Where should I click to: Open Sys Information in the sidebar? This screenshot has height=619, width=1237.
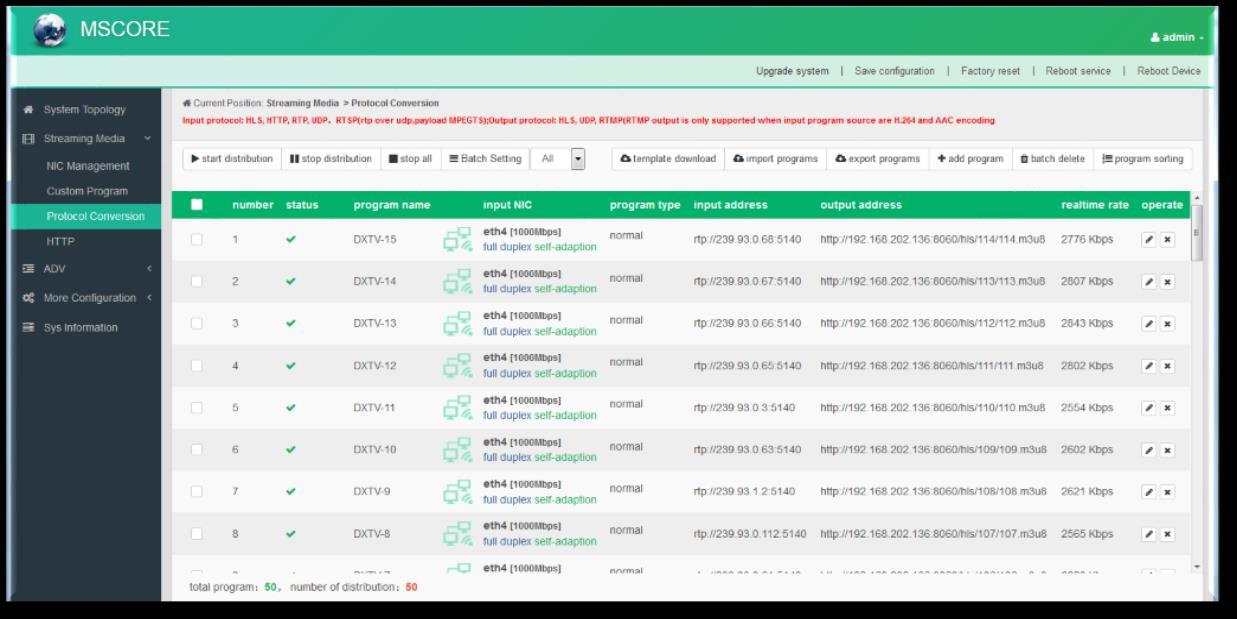click(x=86, y=327)
